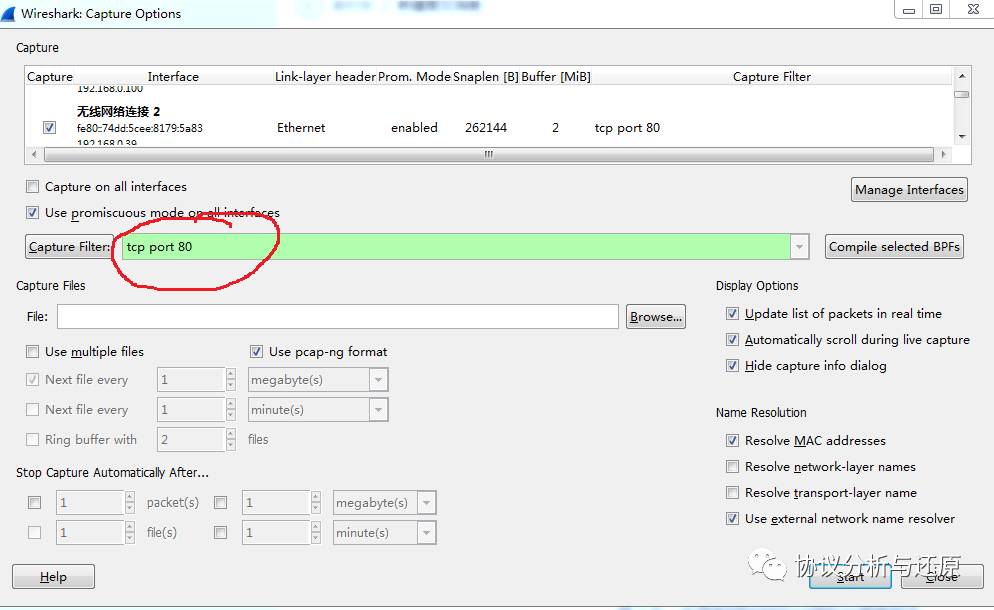Open stop-after megabyte(s) unit dropdown

point(427,503)
